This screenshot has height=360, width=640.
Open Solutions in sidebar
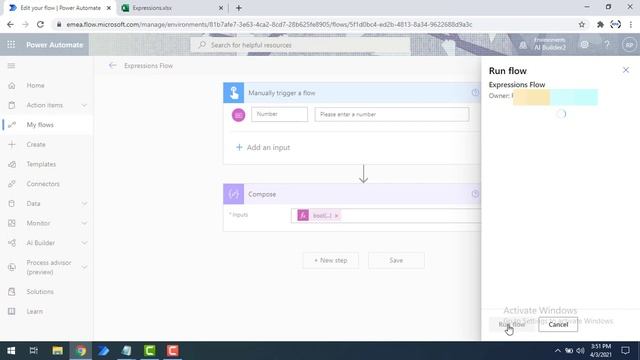pos(40,292)
